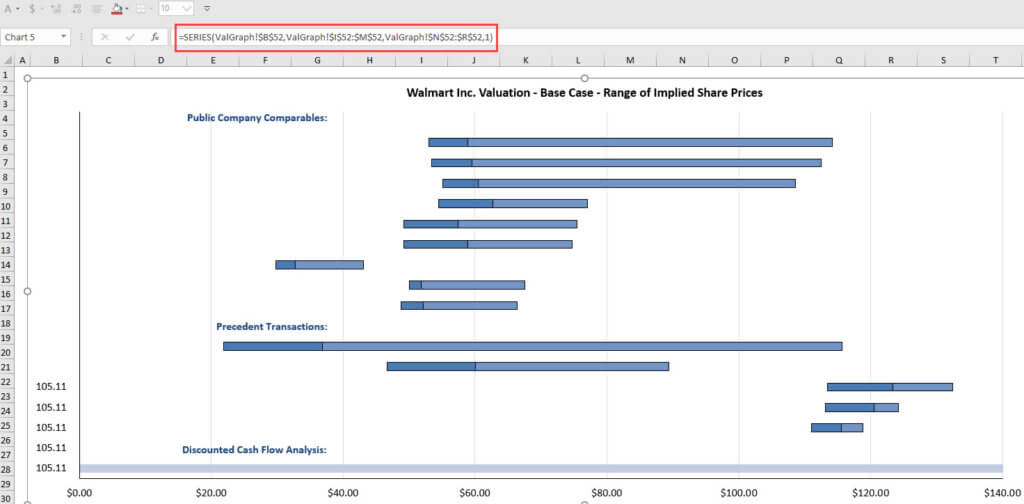Select the topmost Public Company Comparables bar

point(630,142)
